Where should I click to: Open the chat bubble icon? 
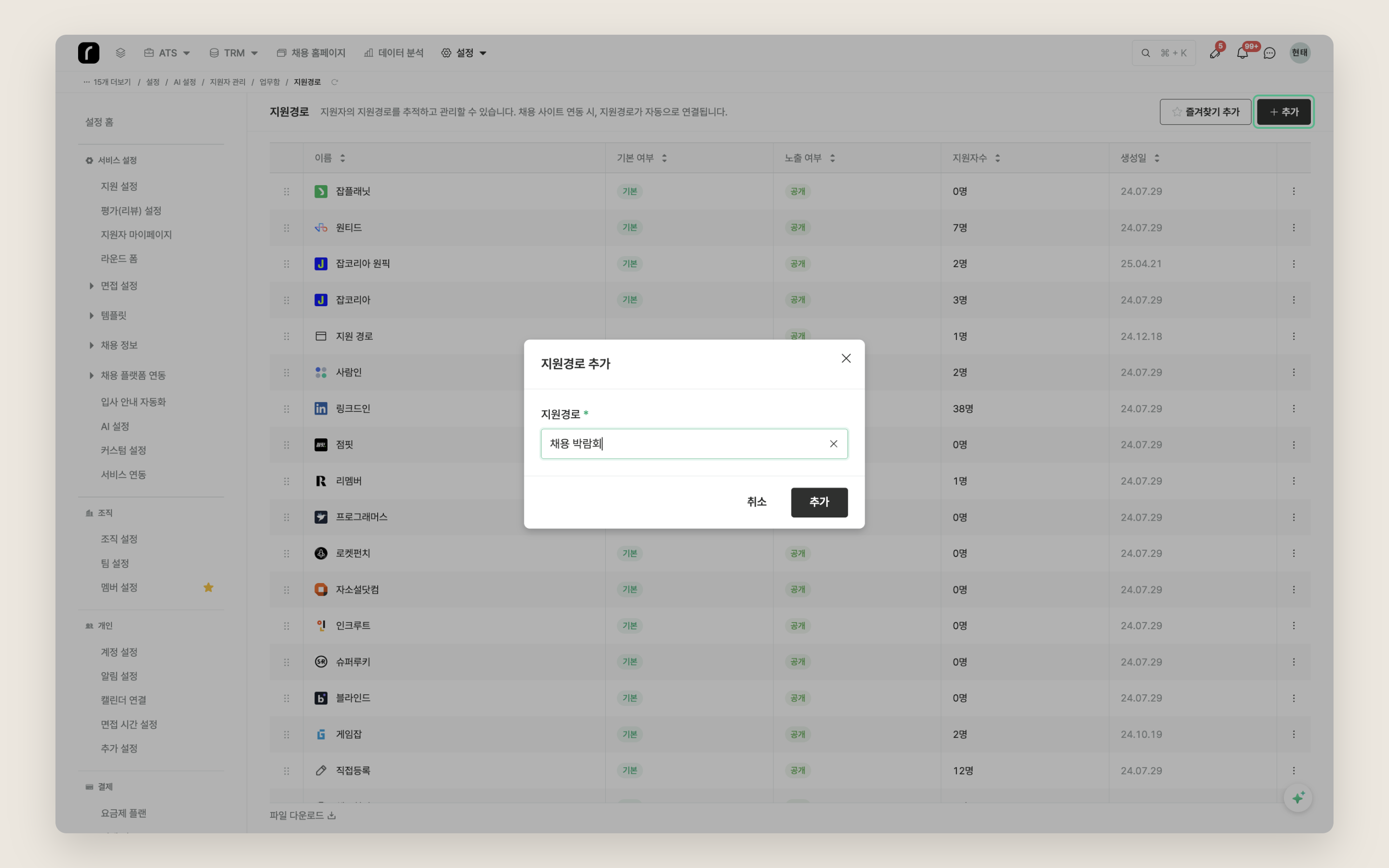[x=1269, y=53]
